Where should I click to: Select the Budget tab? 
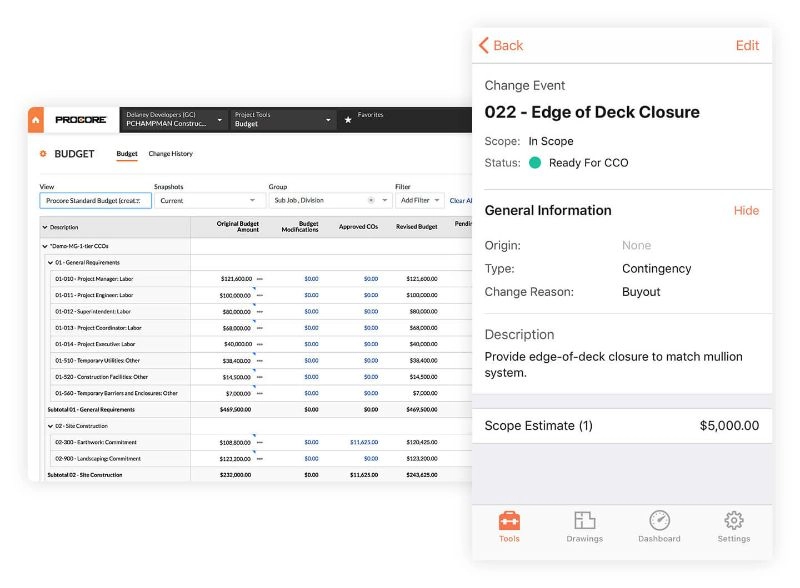(x=127, y=154)
